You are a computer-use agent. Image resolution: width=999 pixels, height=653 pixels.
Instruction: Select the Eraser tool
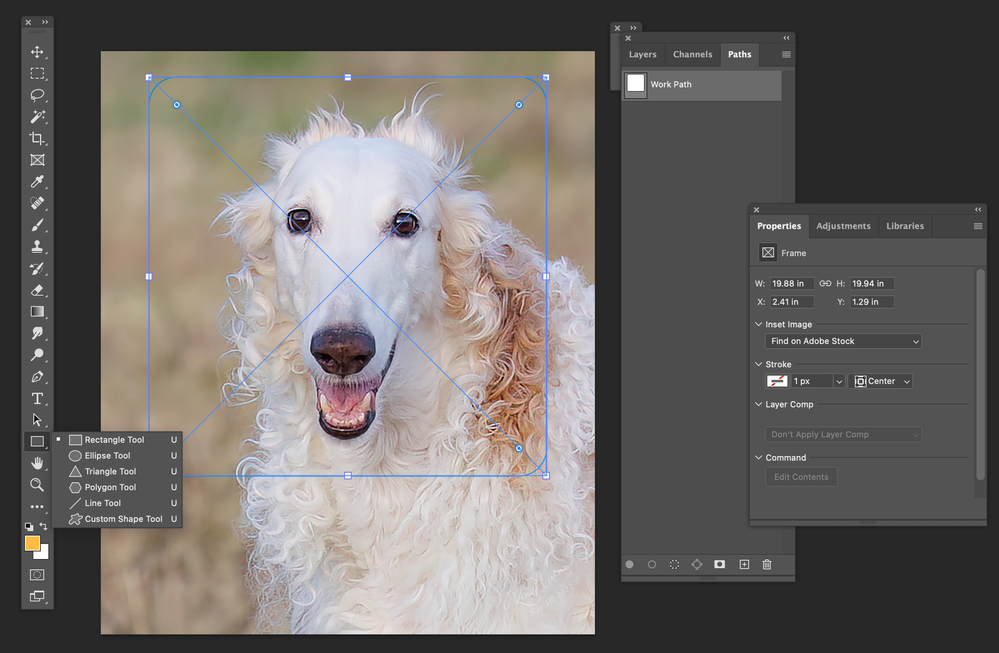point(37,290)
